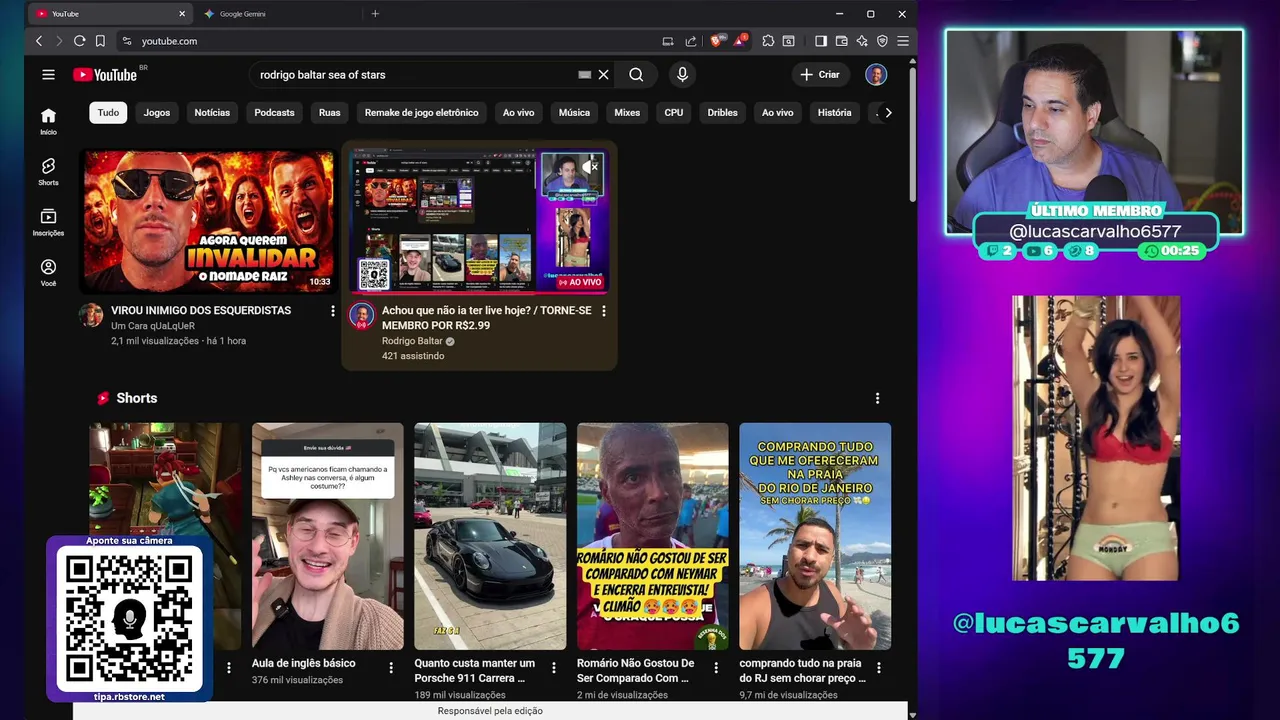Open the Rodrigo Baltar channel name link
The width and height of the screenshot is (1280, 720).
click(x=412, y=341)
